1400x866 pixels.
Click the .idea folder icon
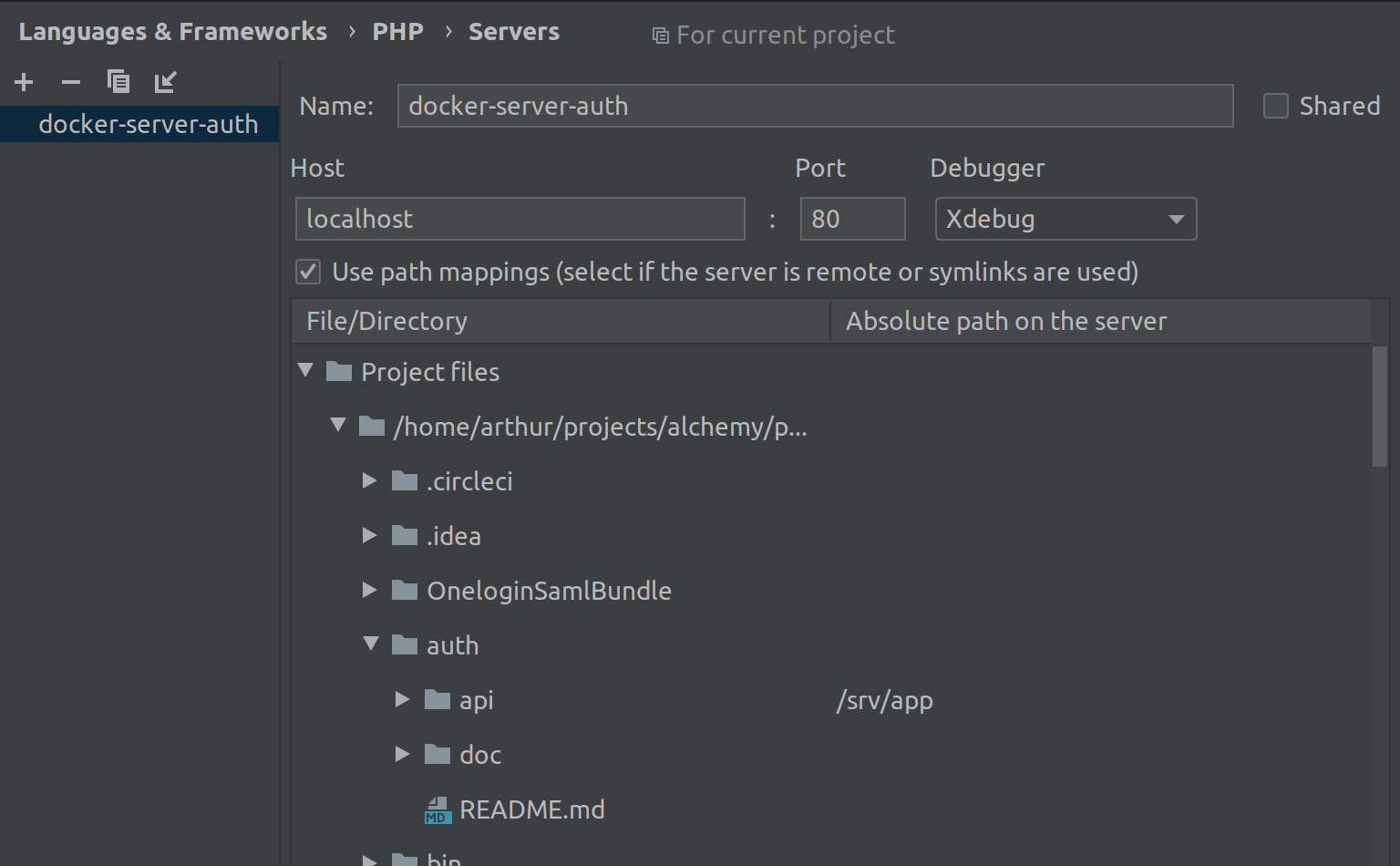(405, 535)
